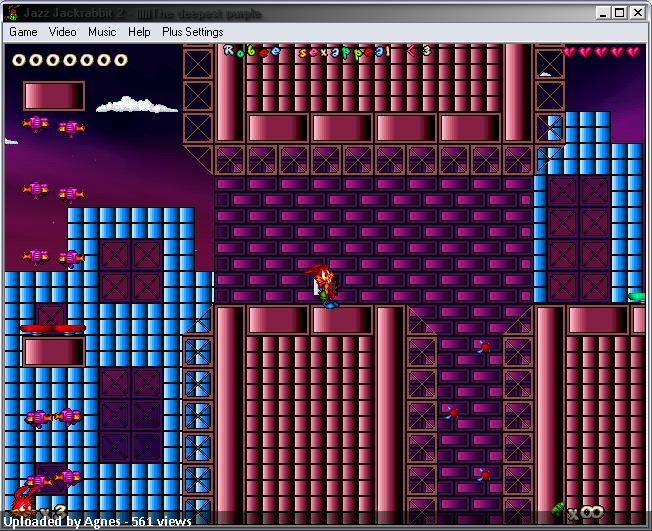652x531 pixels.
Task: Click the first pink heart health icon
Action: pos(569,52)
